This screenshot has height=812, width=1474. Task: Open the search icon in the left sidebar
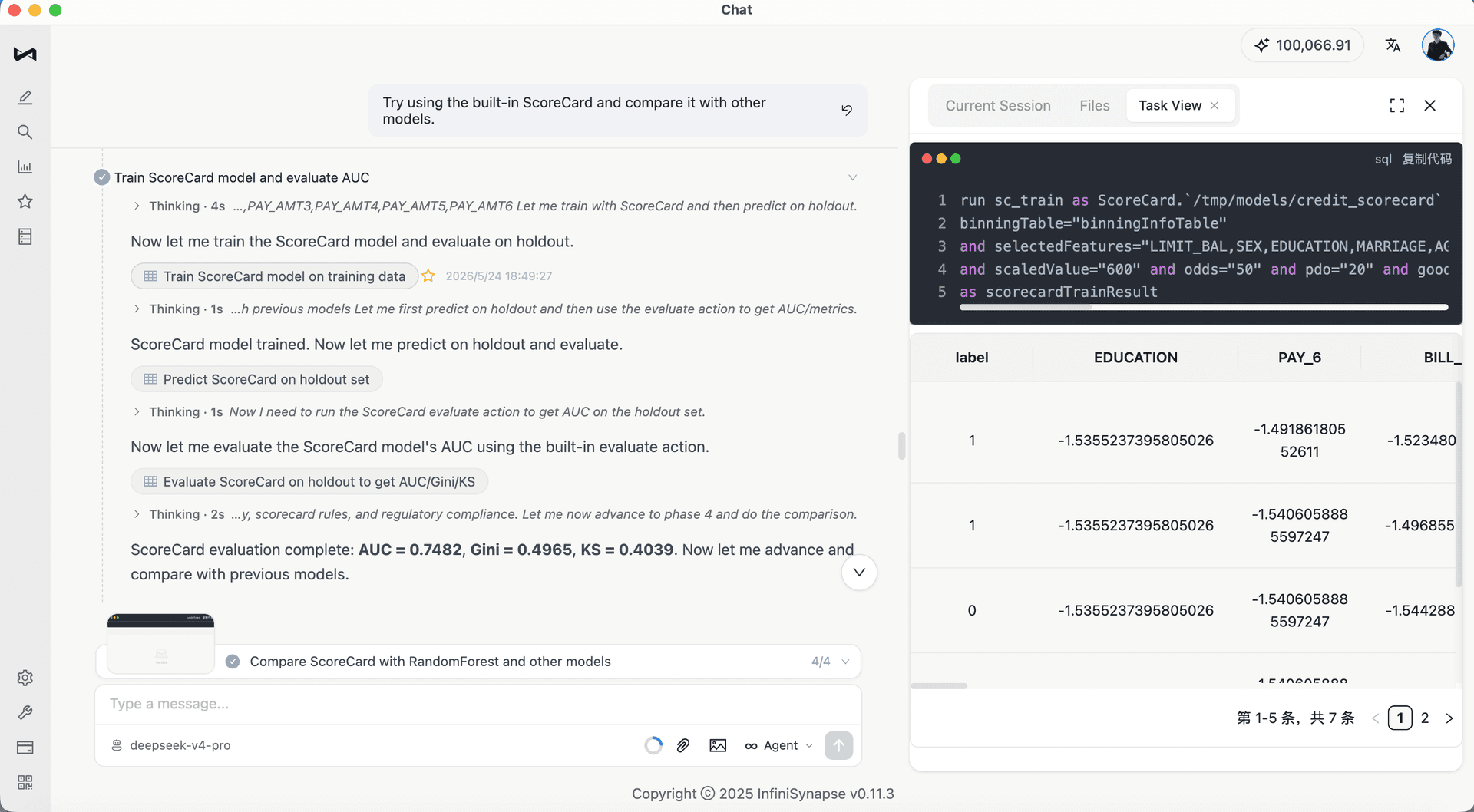pyautogui.click(x=25, y=132)
